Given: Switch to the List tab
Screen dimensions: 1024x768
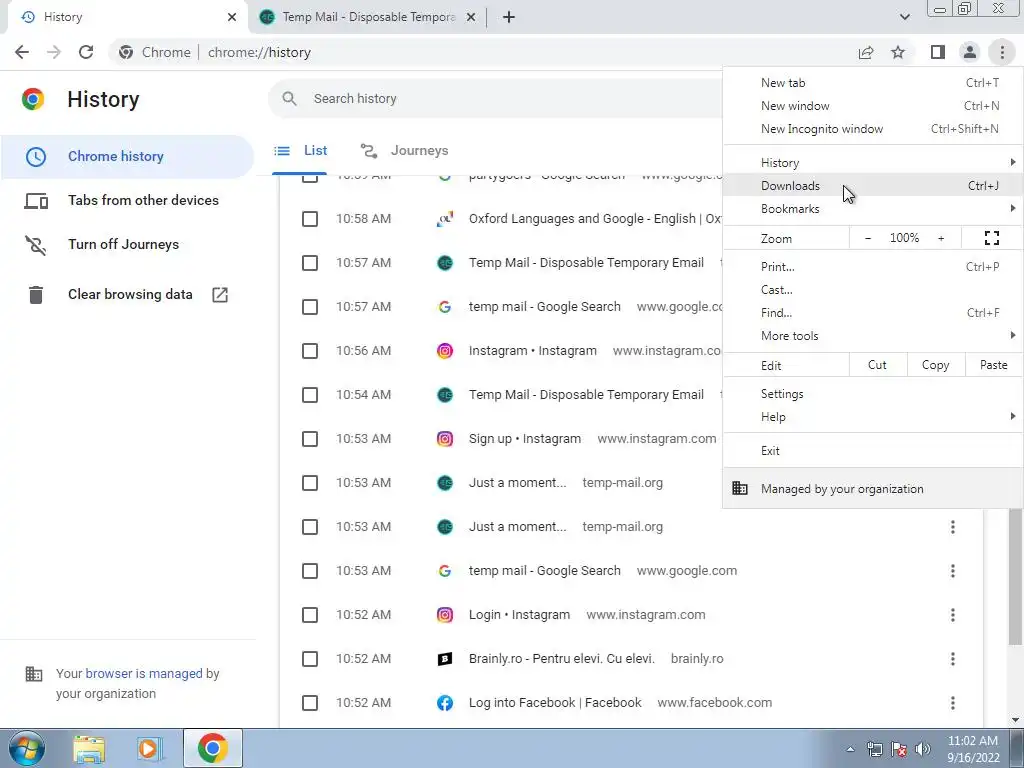Looking at the screenshot, I should pyautogui.click(x=300, y=151).
